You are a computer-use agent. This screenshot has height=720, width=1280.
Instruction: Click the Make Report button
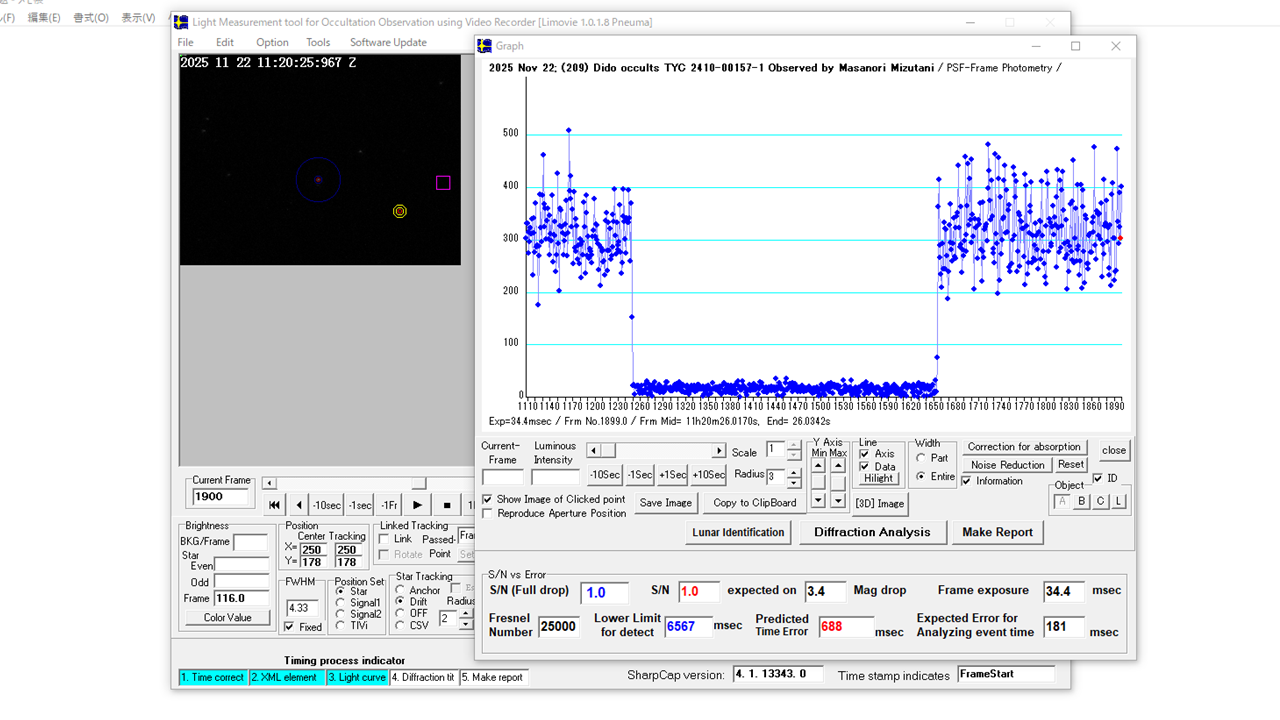[997, 532]
